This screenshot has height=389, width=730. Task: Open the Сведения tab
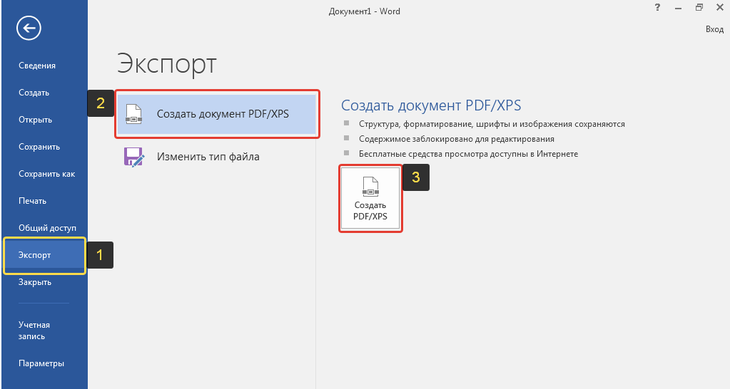coord(37,66)
